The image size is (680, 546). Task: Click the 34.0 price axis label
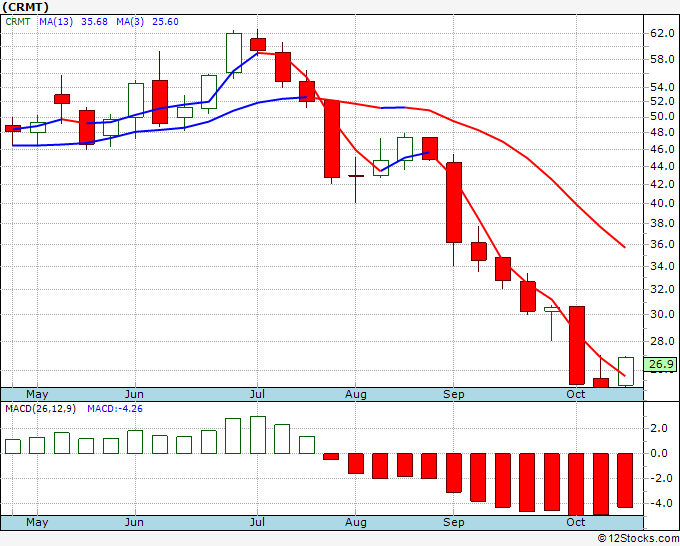click(662, 266)
